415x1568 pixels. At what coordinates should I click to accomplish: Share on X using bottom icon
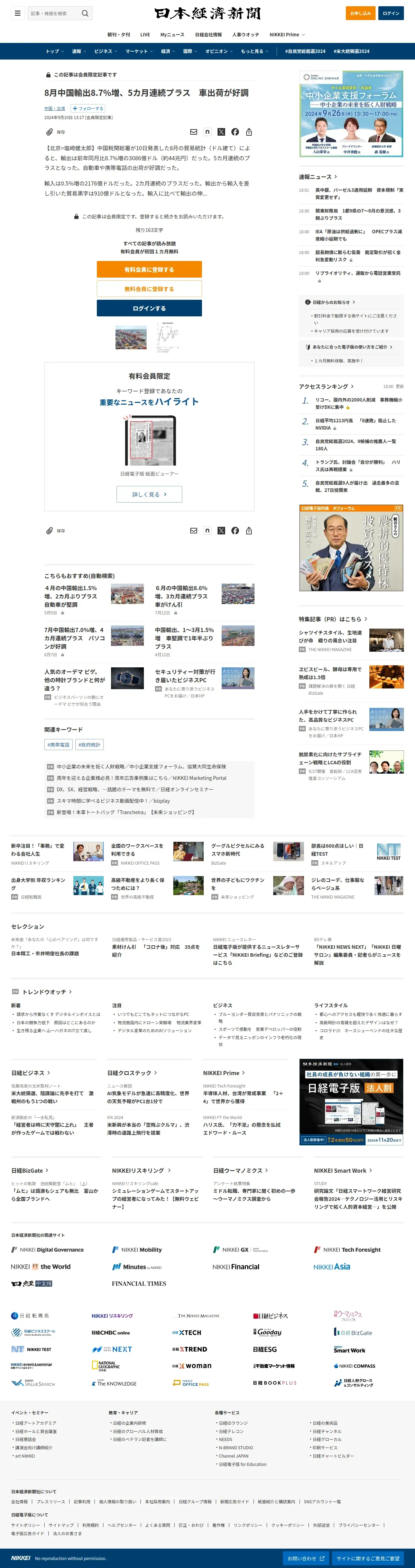(221, 531)
